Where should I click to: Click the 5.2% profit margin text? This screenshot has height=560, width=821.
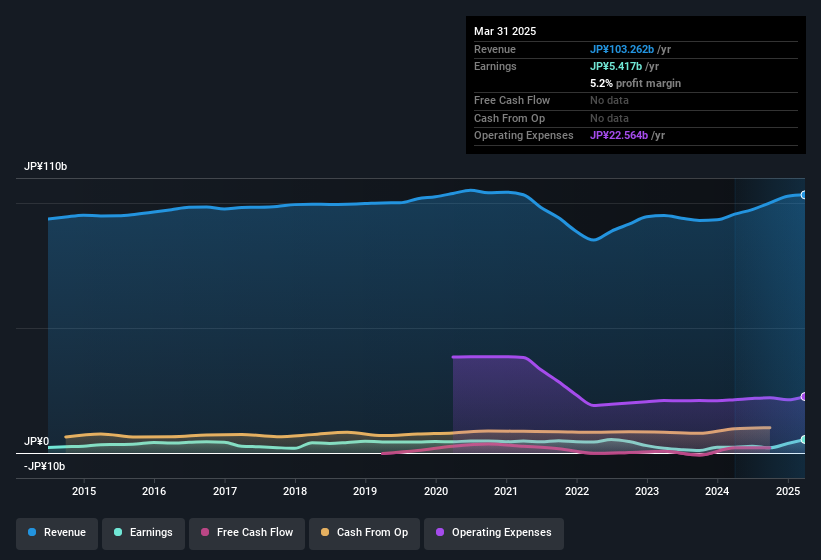[636, 83]
